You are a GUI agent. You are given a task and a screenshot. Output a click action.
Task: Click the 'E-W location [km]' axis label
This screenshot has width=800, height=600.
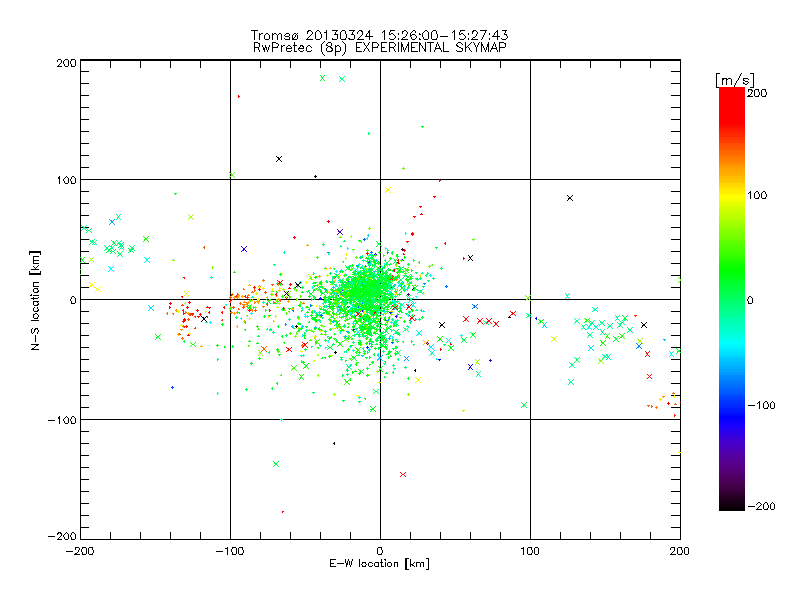pos(379,564)
